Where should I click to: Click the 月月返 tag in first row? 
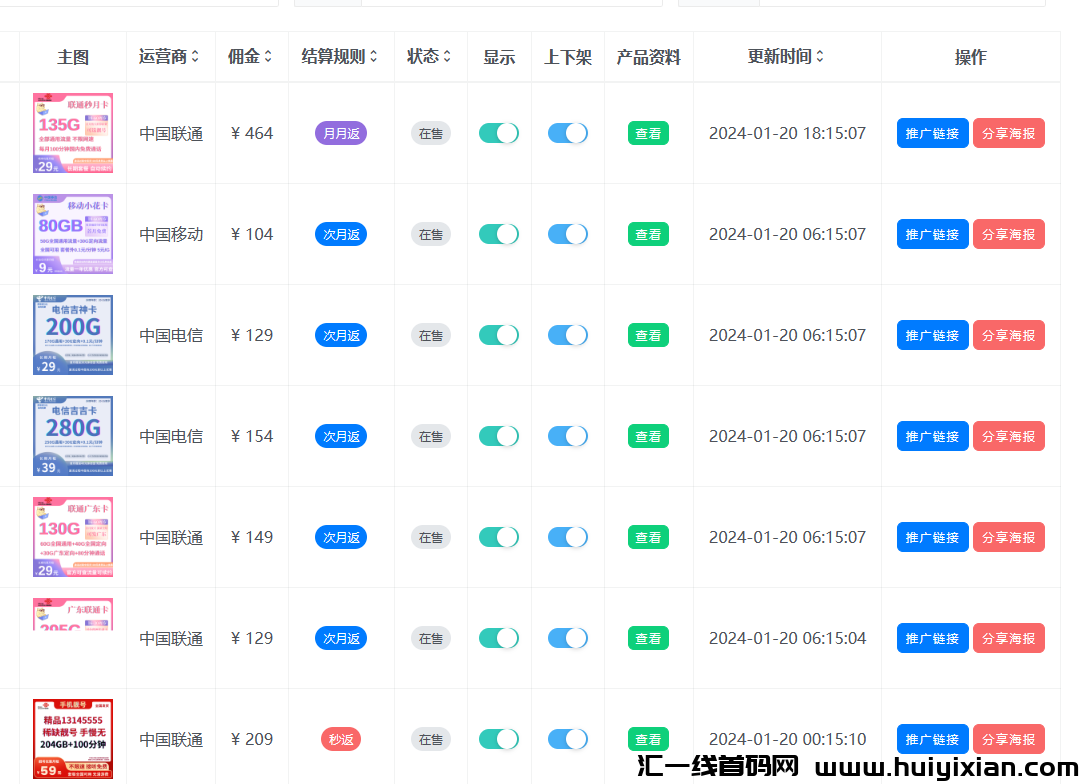click(x=340, y=133)
